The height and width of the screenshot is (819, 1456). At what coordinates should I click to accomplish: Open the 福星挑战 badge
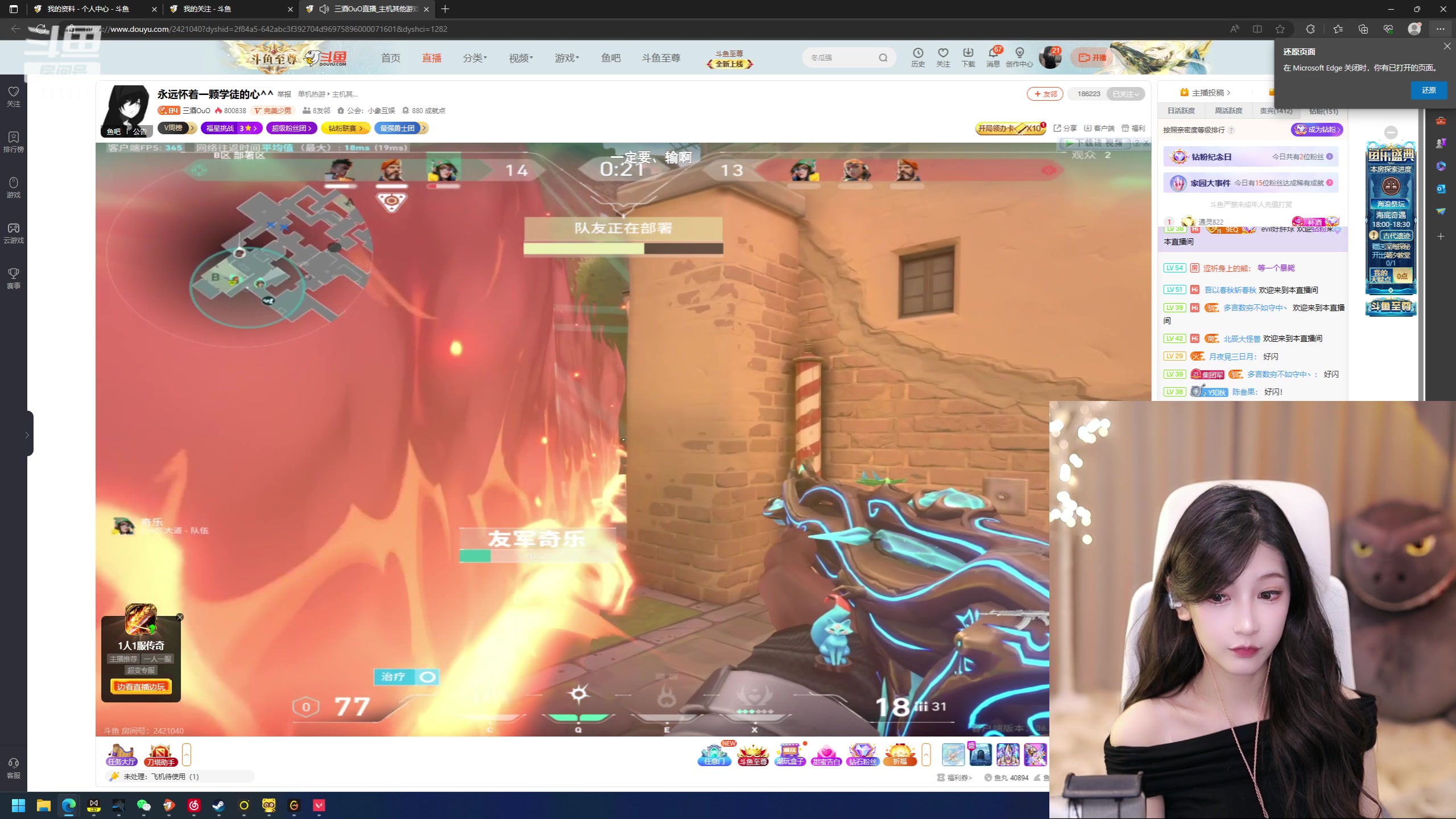tap(231, 128)
